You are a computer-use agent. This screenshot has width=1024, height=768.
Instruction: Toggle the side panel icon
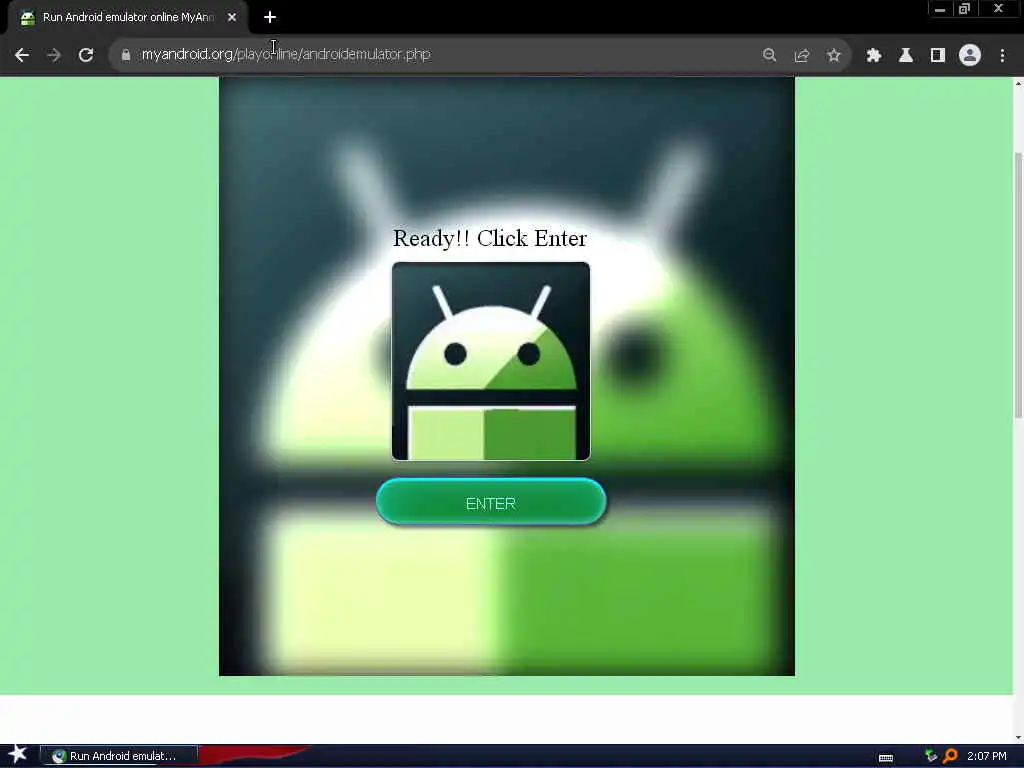click(938, 55)
